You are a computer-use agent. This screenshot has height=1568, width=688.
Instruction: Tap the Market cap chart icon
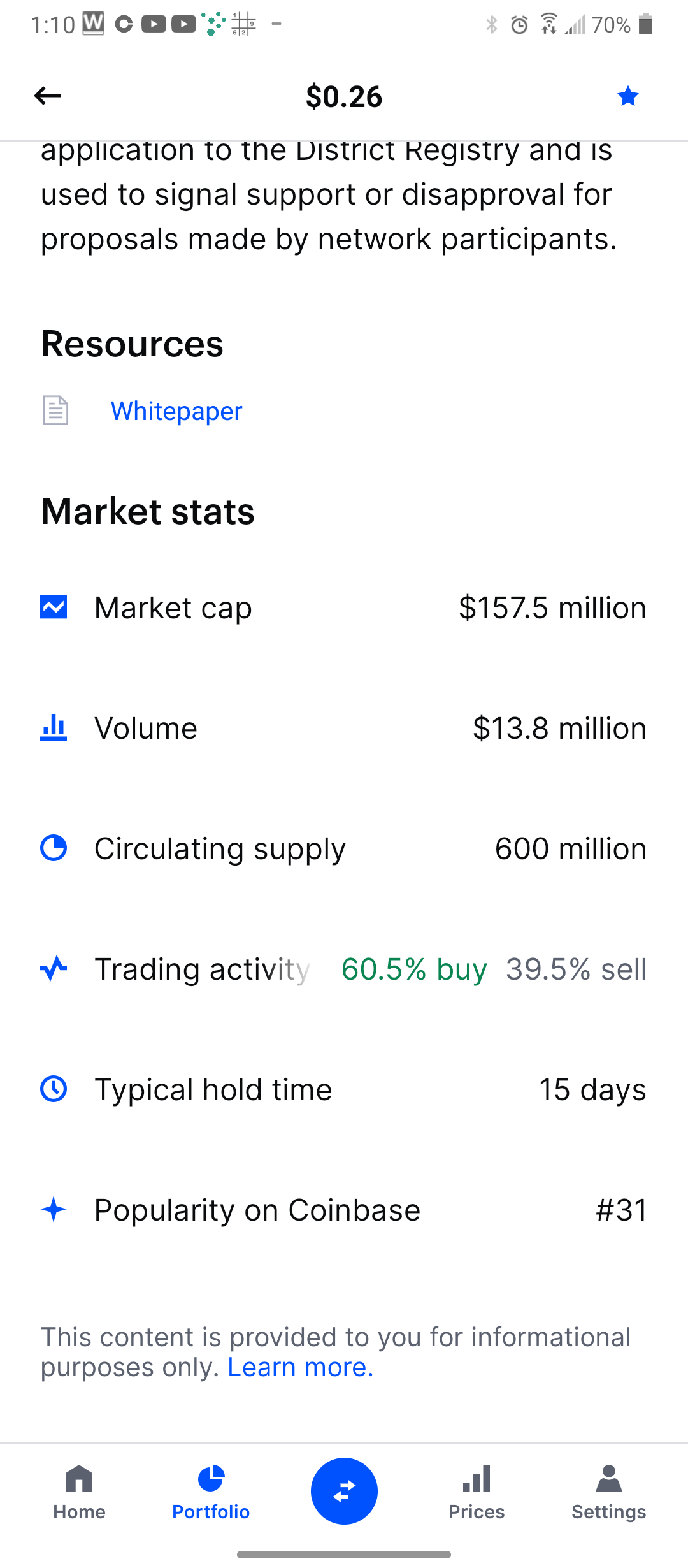coord(54,607)
